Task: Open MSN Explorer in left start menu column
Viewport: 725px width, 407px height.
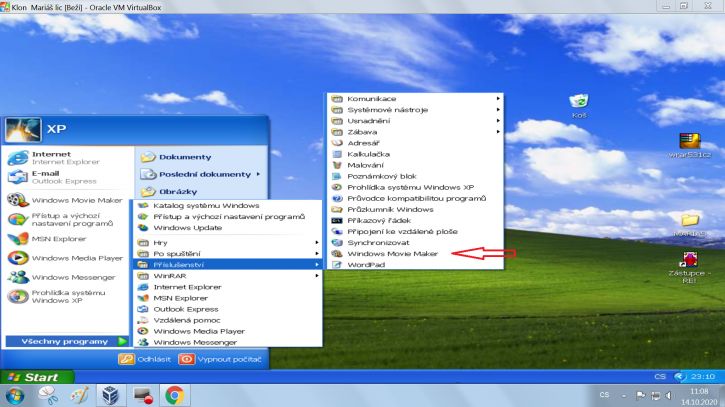Action: tap(66, 239)
